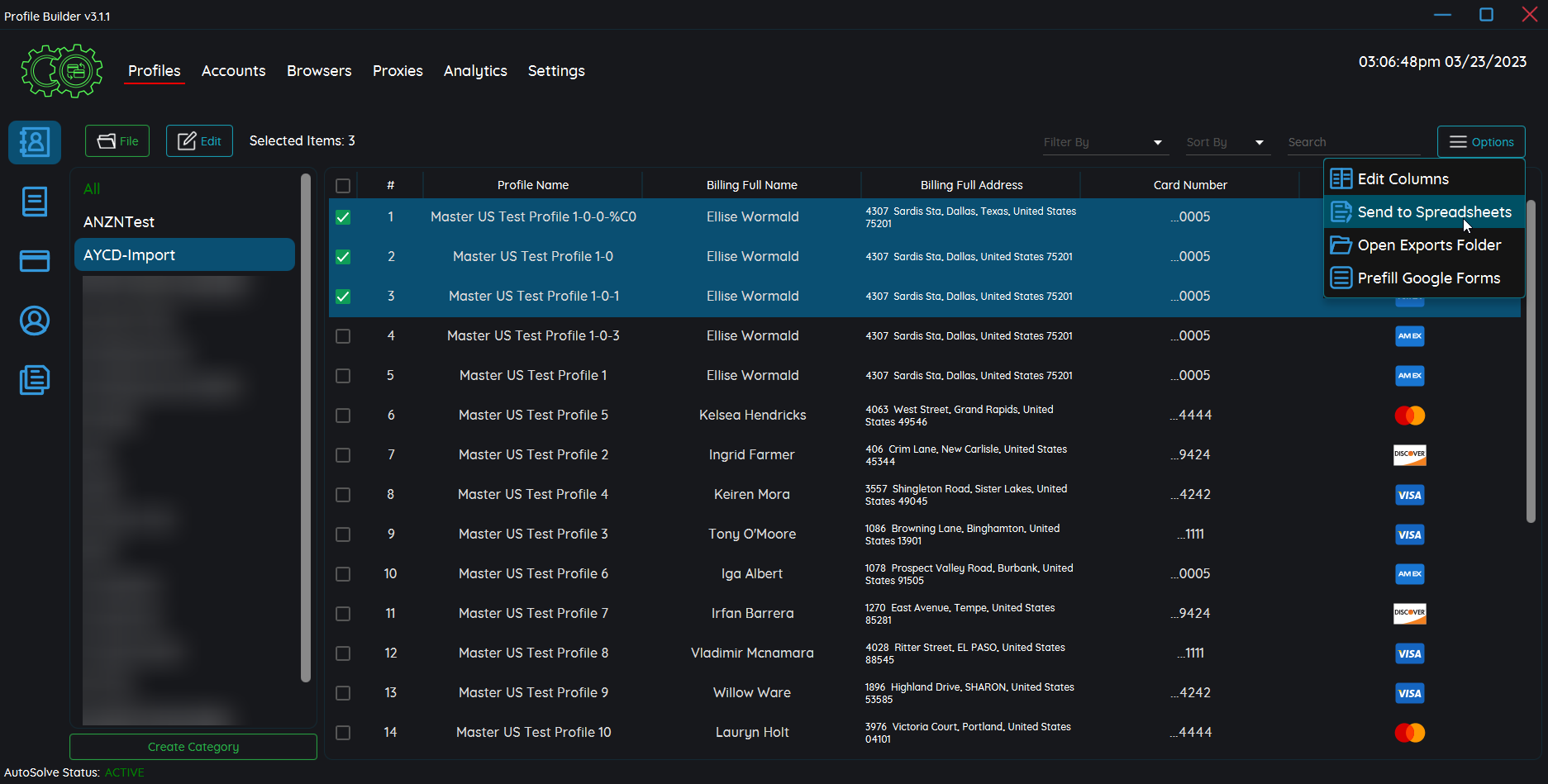1548x784 pixels.
Task: Check the Master US Test Profile 1 checkbox
Action: (343, 376)
